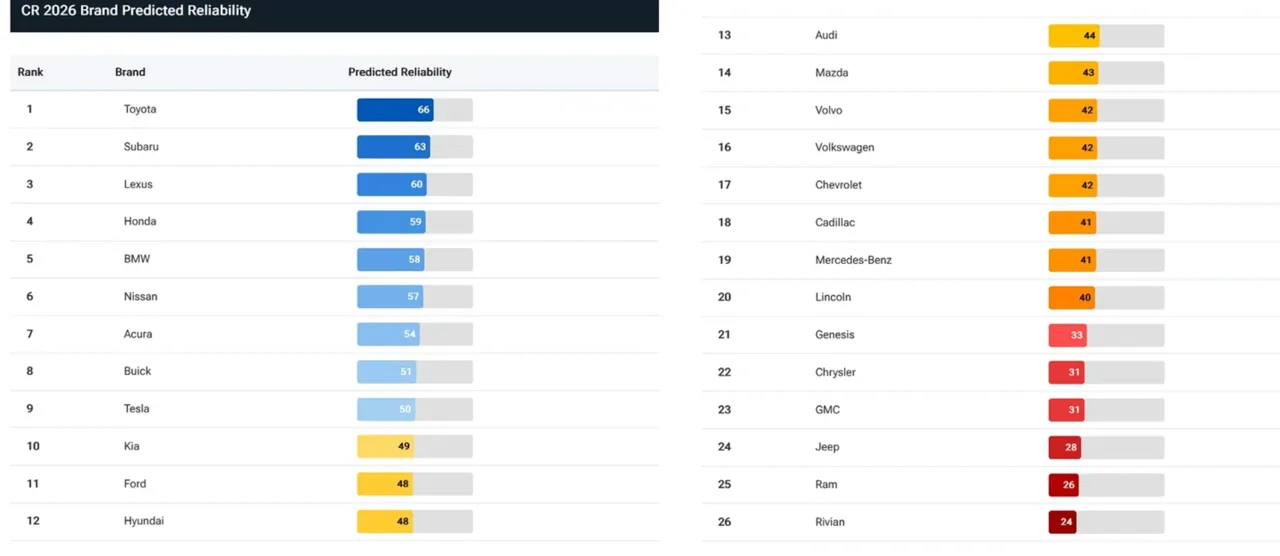This screenshot has height=556, width=1280.
Task: Click the CR 2026 Brand Predicted Reliability title
Action: click(136, 11)
